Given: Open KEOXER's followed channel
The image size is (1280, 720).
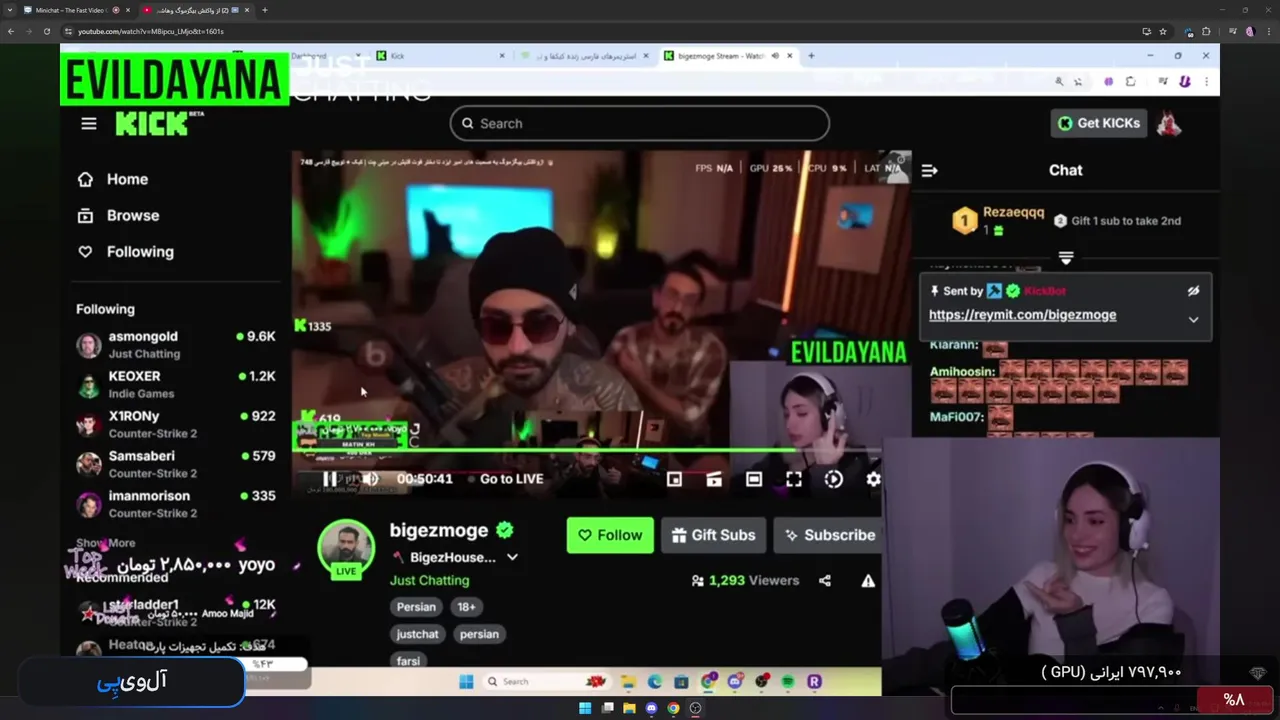Looking at the screenshot, I should [x=176, y=385].
